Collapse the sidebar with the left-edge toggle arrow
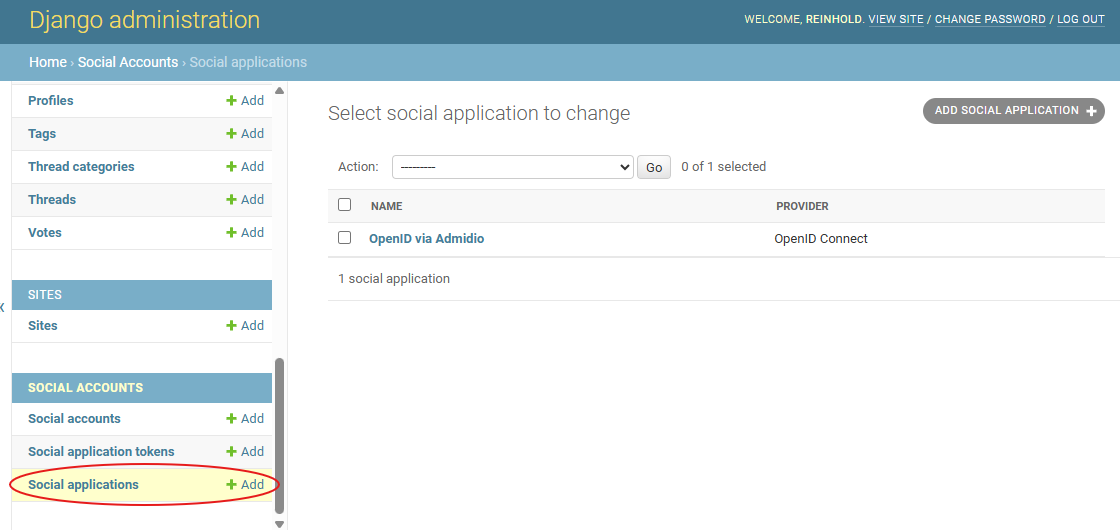Viewport: 1120px width, 530px height. 3,307
